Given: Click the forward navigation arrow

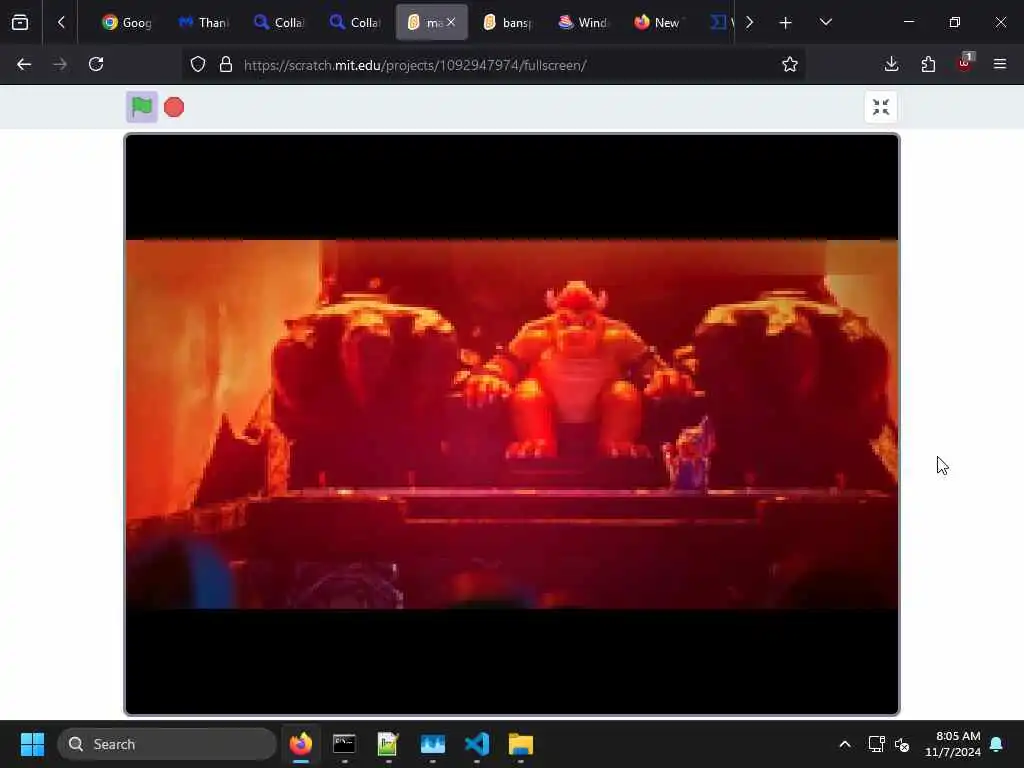Looking at the screenshot, I should [60, 64].
